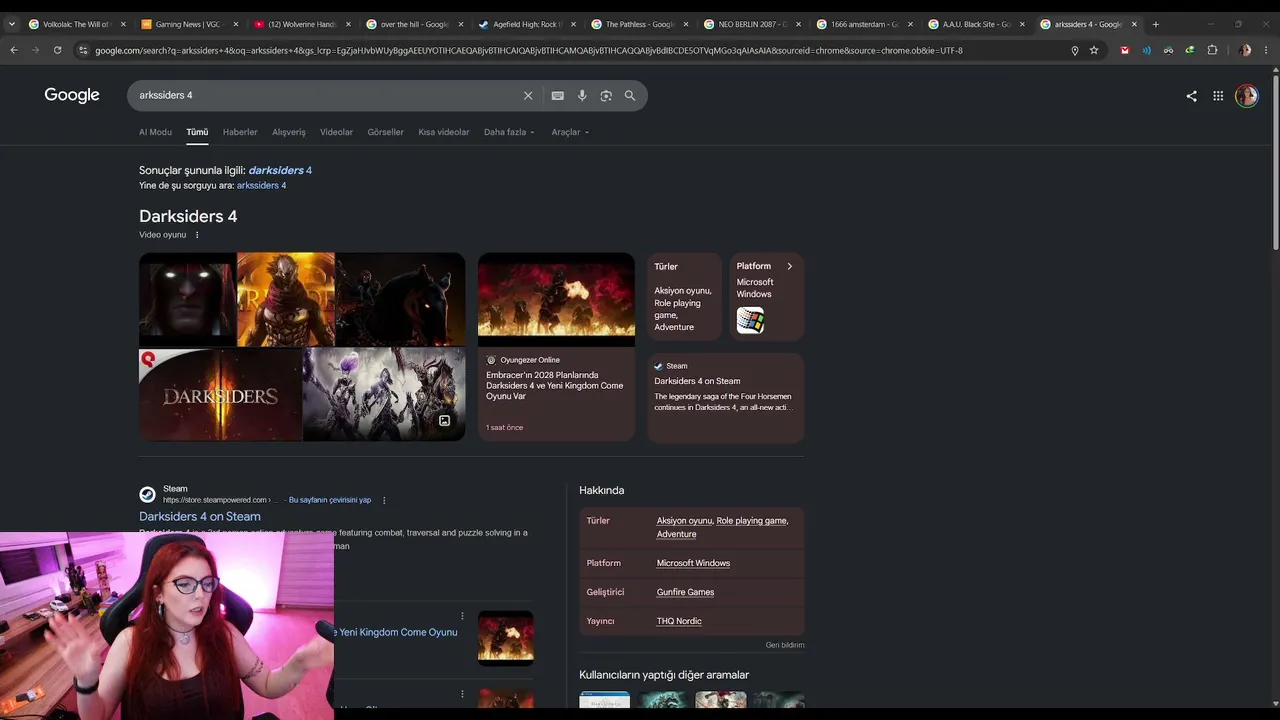Open Chrome's three-dot menu
This screenshot has height=720, width=1280.
pyautogui.click(x=1266, y=50)
